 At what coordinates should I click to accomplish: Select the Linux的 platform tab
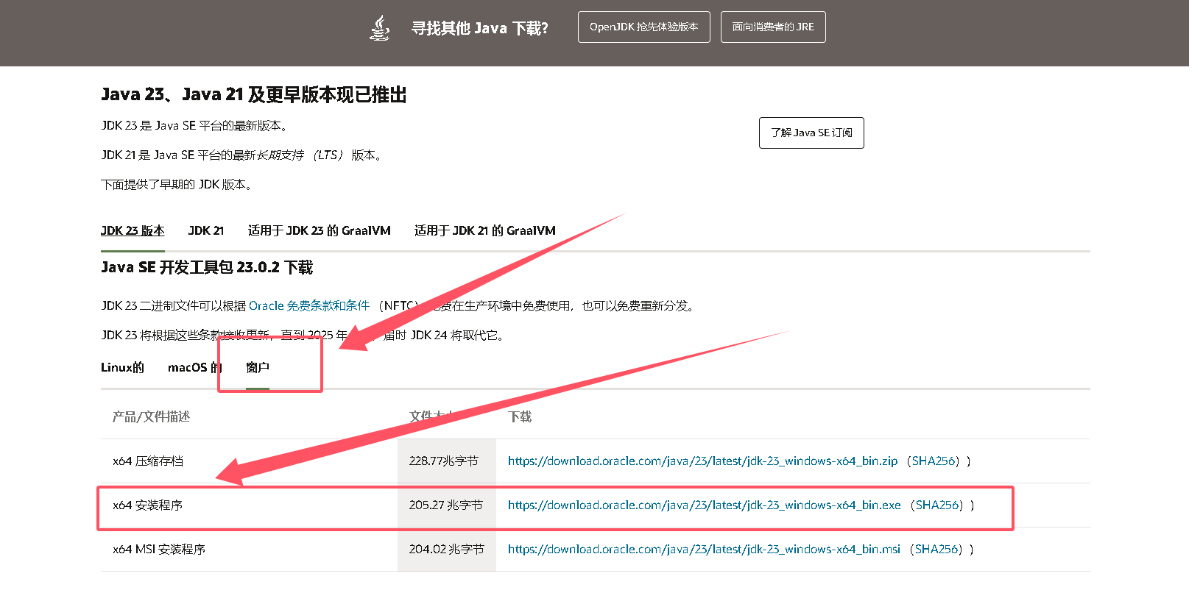click(x=122, y=367)
